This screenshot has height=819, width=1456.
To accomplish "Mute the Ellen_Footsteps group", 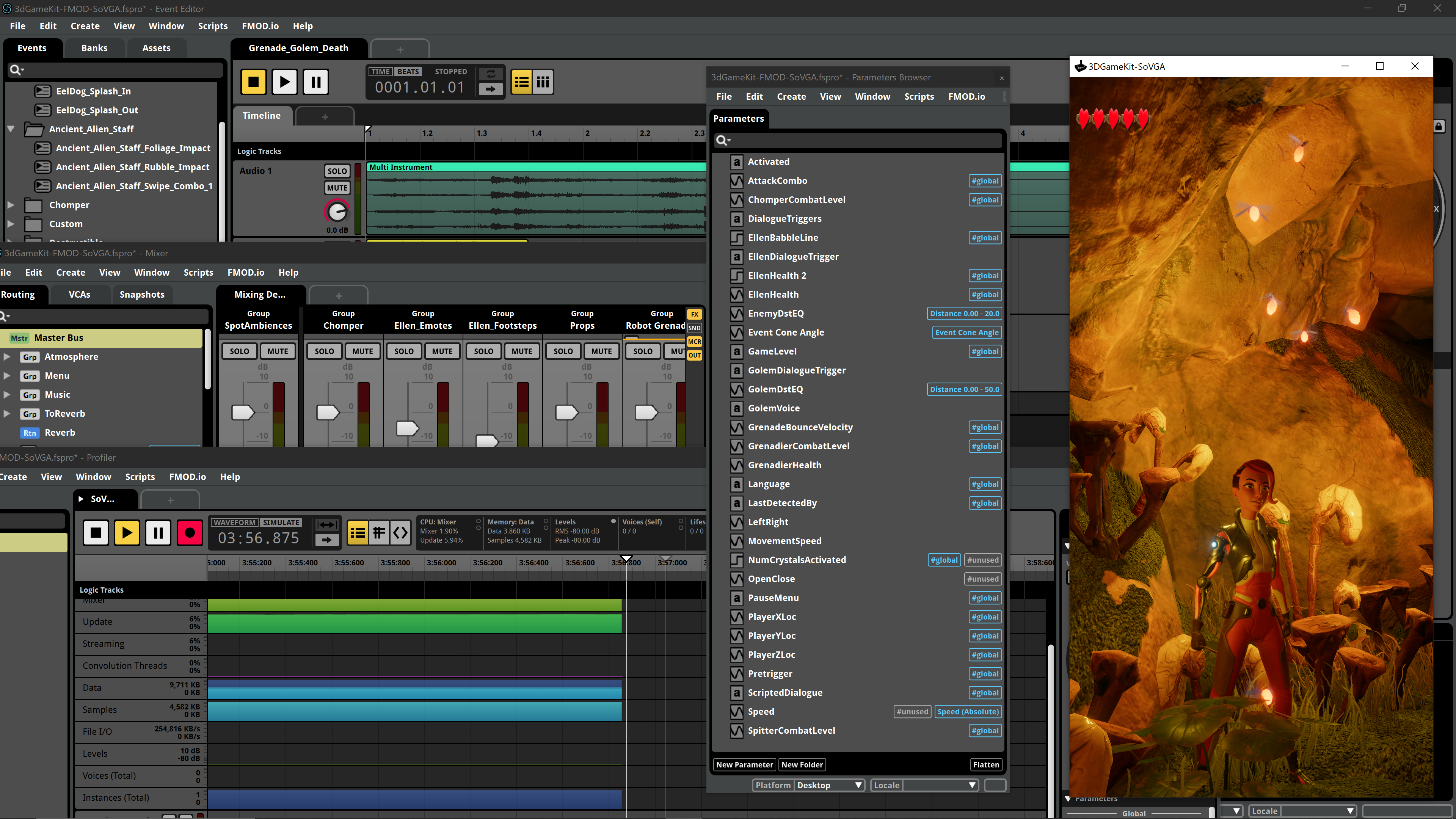I will pos(522,351).
